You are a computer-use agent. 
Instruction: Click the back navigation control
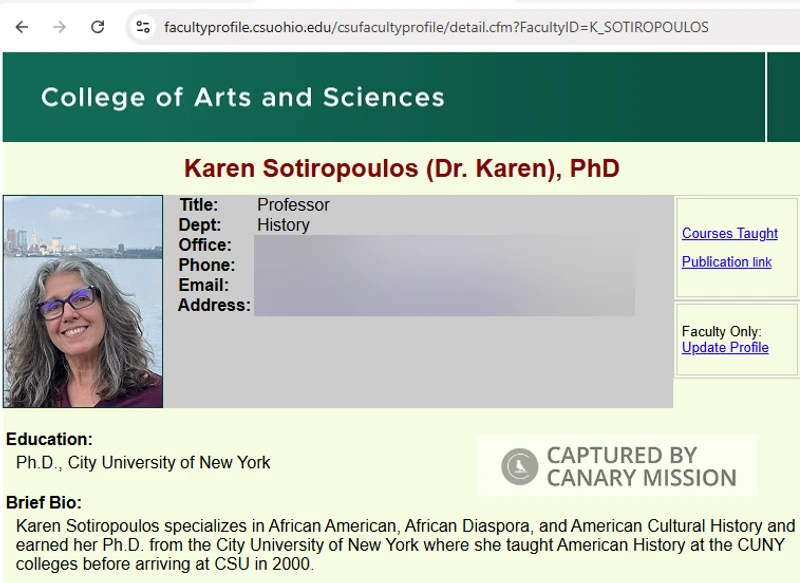coord(22,27)
